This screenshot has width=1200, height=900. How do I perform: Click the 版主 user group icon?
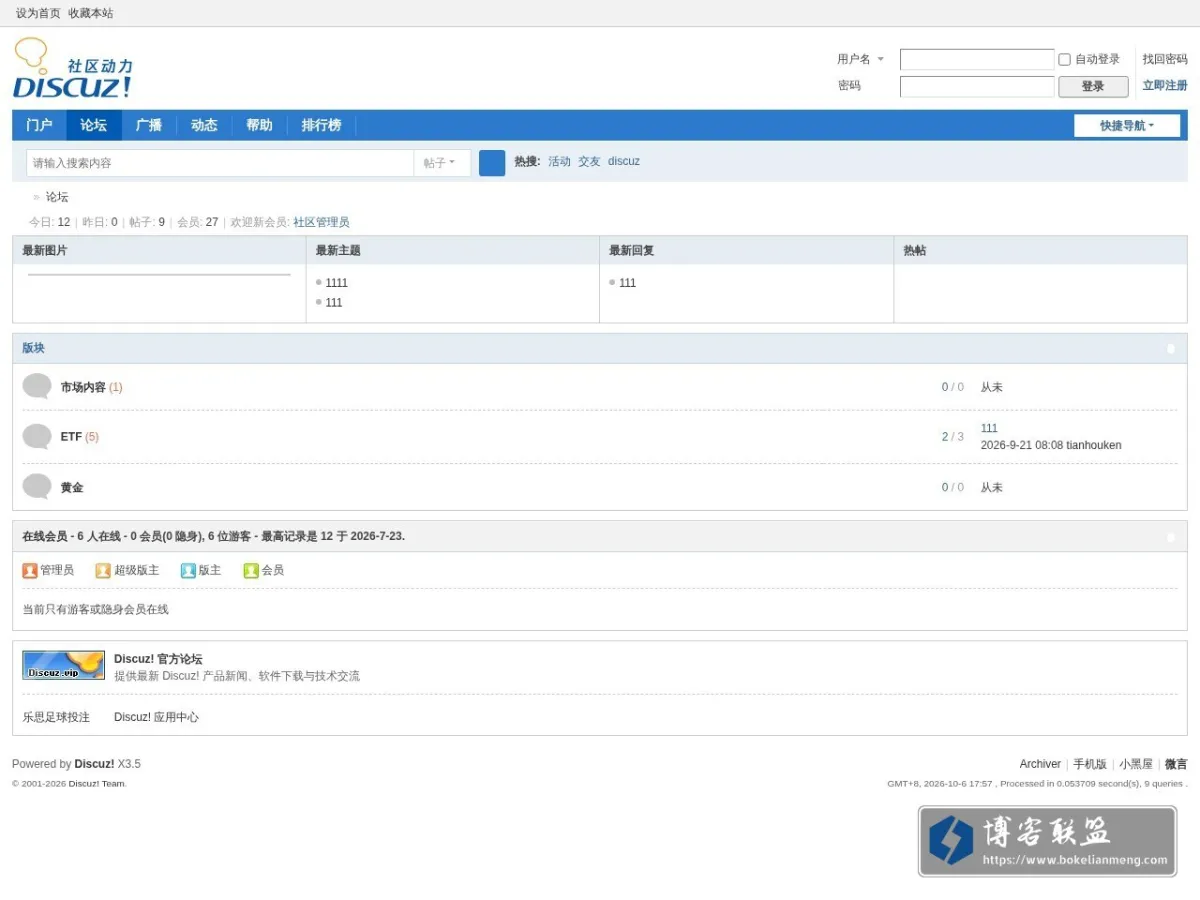coord(188,570)
